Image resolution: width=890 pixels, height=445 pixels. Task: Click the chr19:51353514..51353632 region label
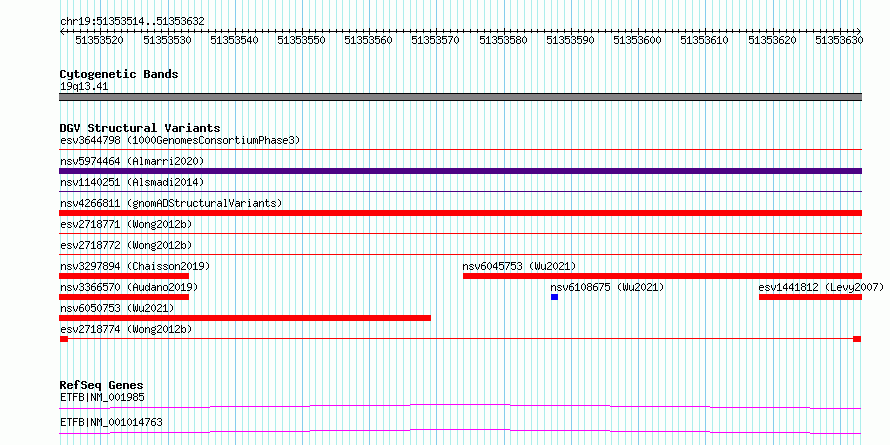click(132, 22)
